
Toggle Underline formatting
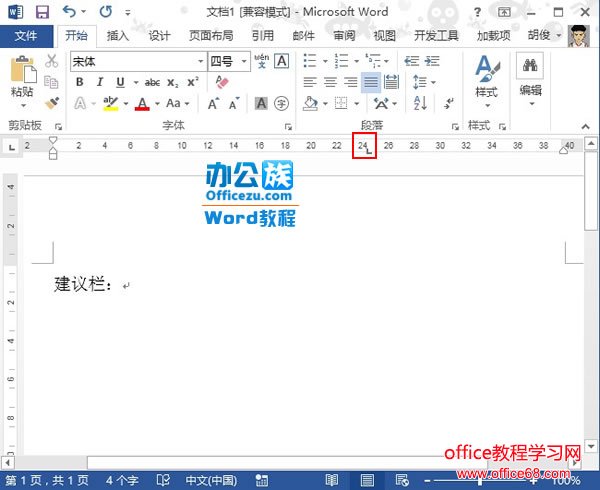121,82
